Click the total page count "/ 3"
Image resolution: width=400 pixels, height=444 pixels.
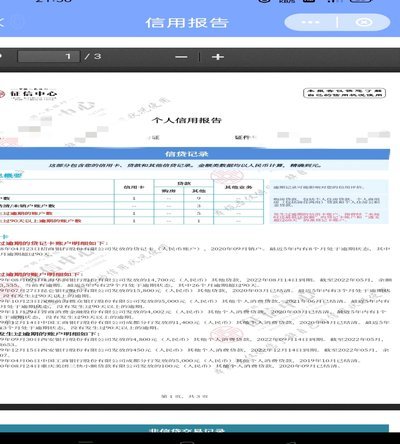[93, 56]
